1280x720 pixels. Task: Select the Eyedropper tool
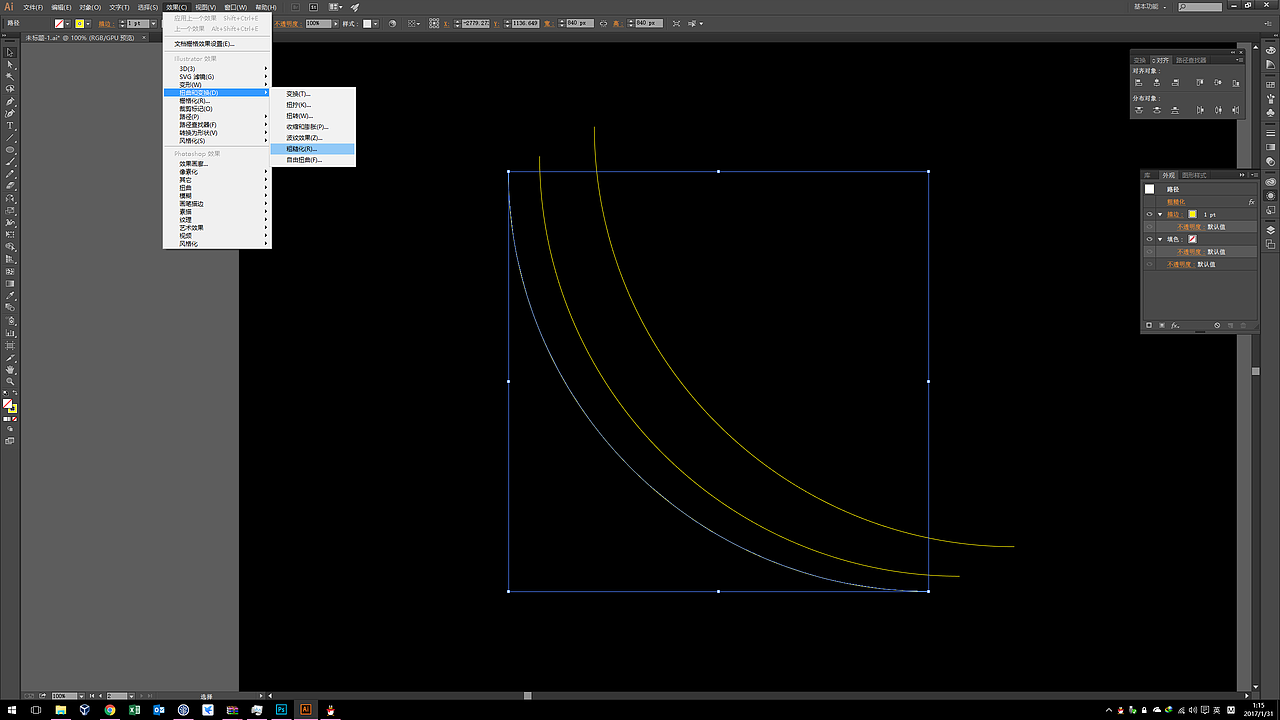10,295
